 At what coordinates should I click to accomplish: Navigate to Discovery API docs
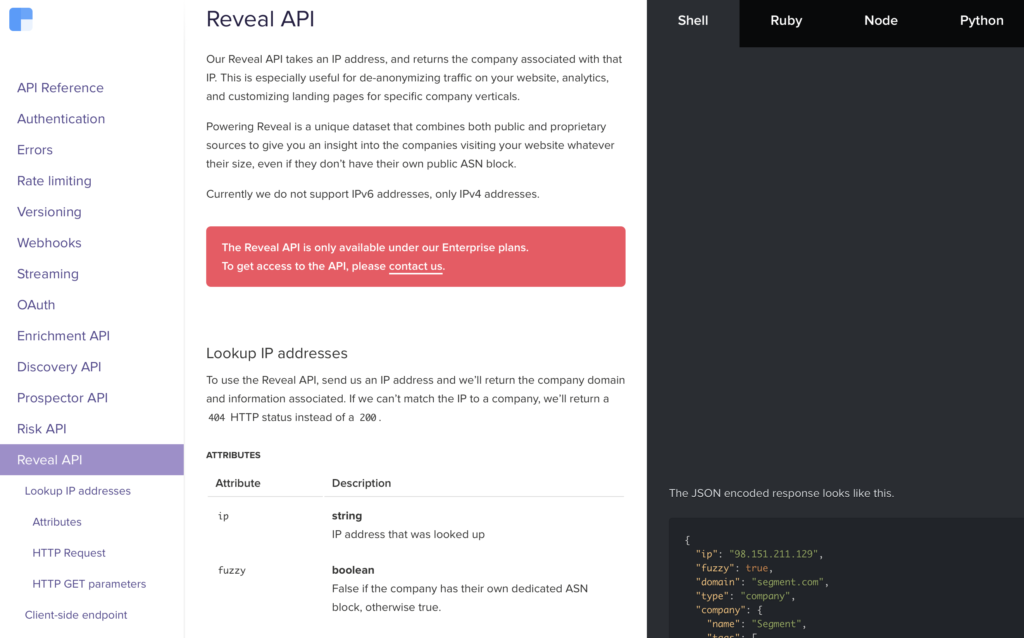(x=59, y=367)
